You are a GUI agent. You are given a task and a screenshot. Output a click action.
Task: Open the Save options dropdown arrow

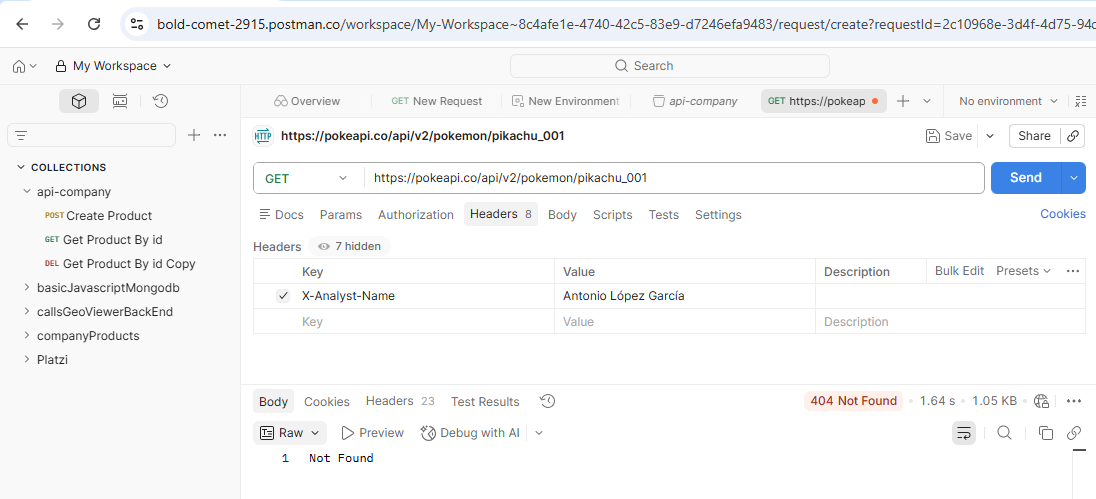click(990, 136)
